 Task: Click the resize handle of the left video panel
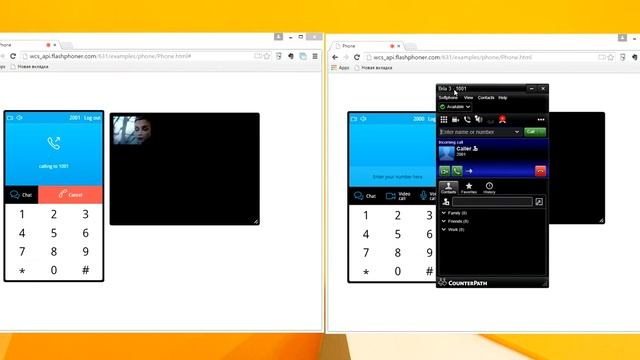(x=256, y=221)
